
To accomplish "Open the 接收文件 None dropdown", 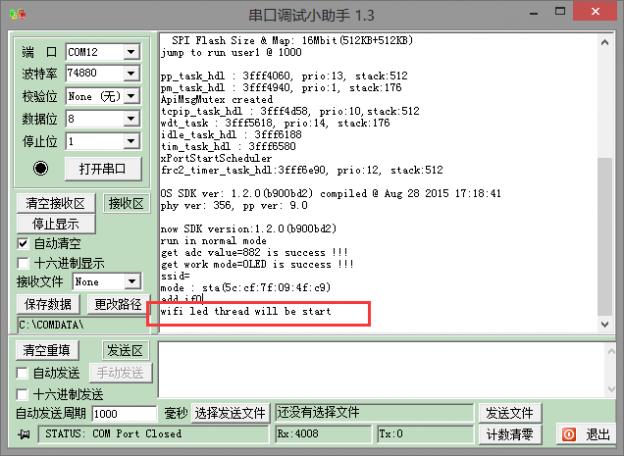I will (x=132, y=282).
